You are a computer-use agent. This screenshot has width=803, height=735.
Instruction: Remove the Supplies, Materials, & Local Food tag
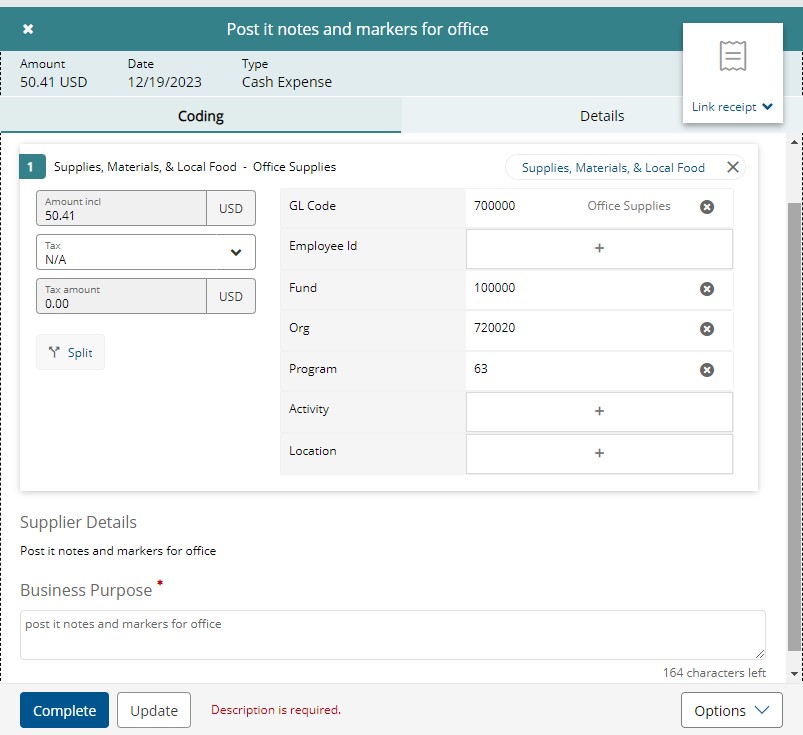click(733, 167)
